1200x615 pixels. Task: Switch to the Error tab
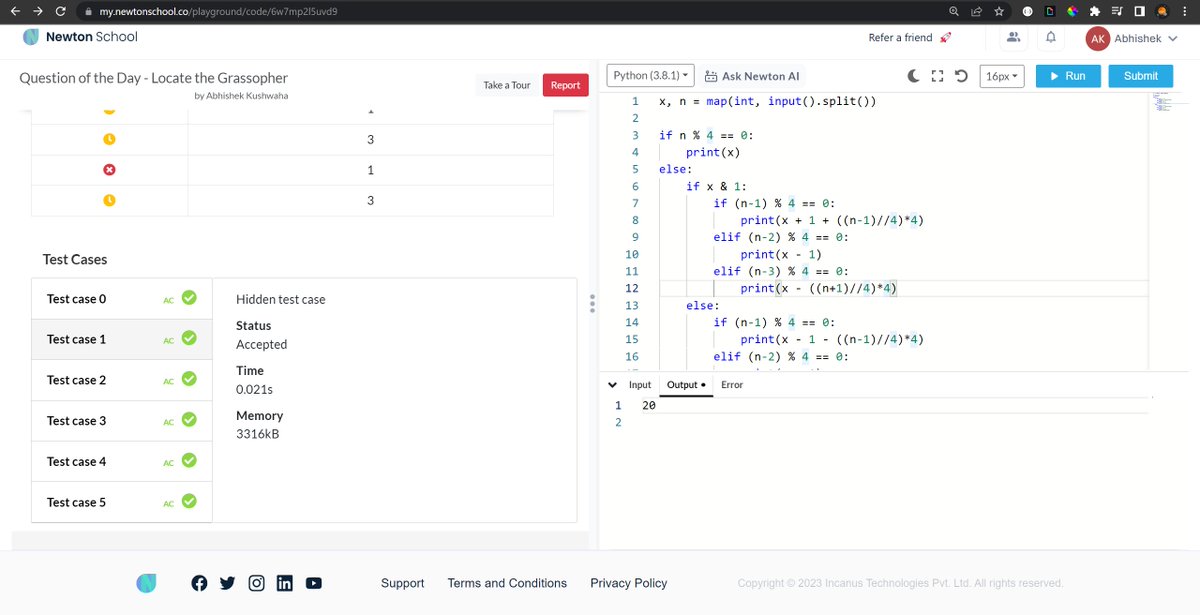click(732, 384)
